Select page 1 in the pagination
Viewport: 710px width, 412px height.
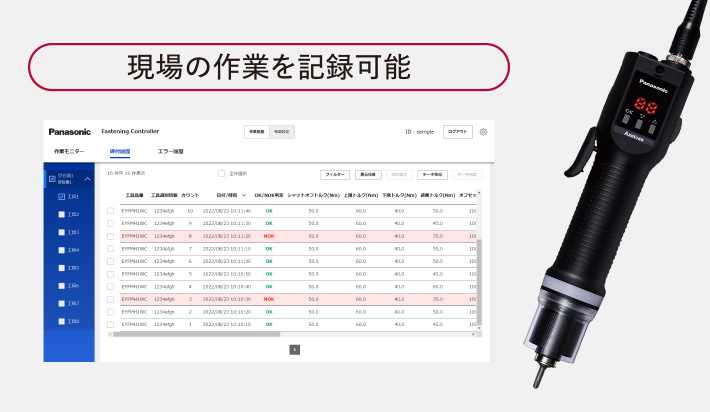coord(295,349)
